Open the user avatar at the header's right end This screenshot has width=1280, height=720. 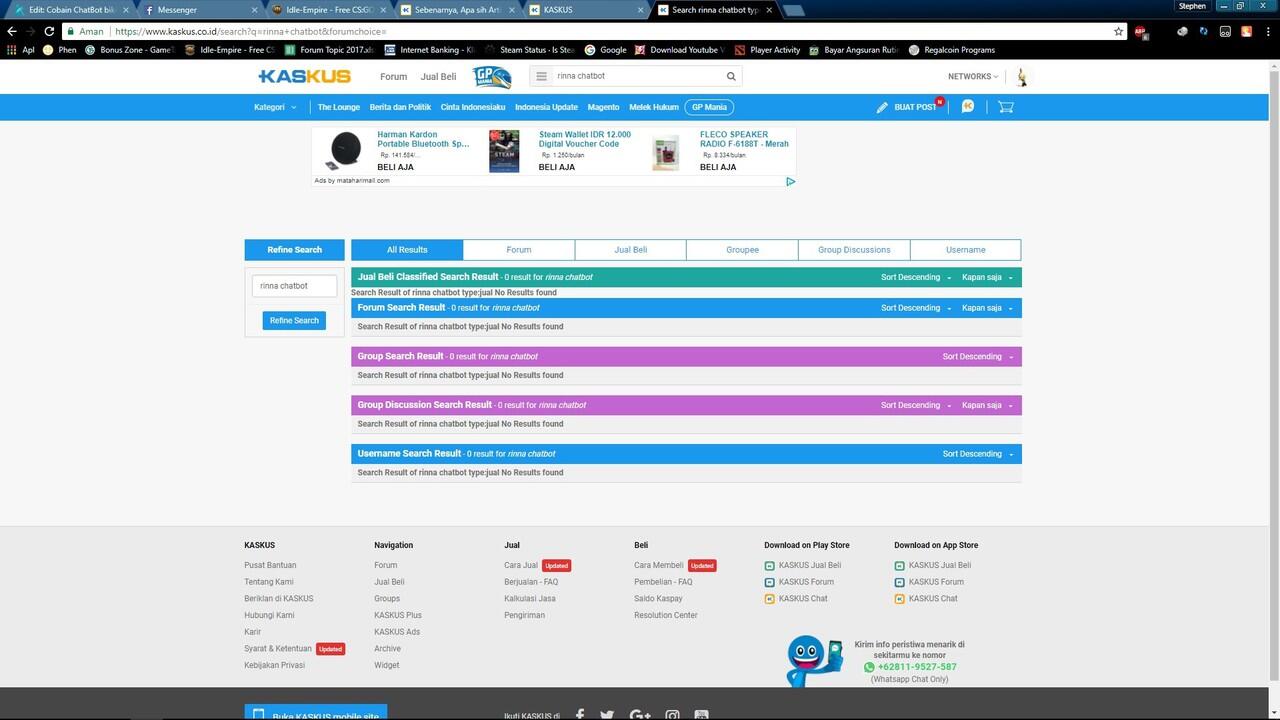pyautogui.click(x=1022, y=77)
